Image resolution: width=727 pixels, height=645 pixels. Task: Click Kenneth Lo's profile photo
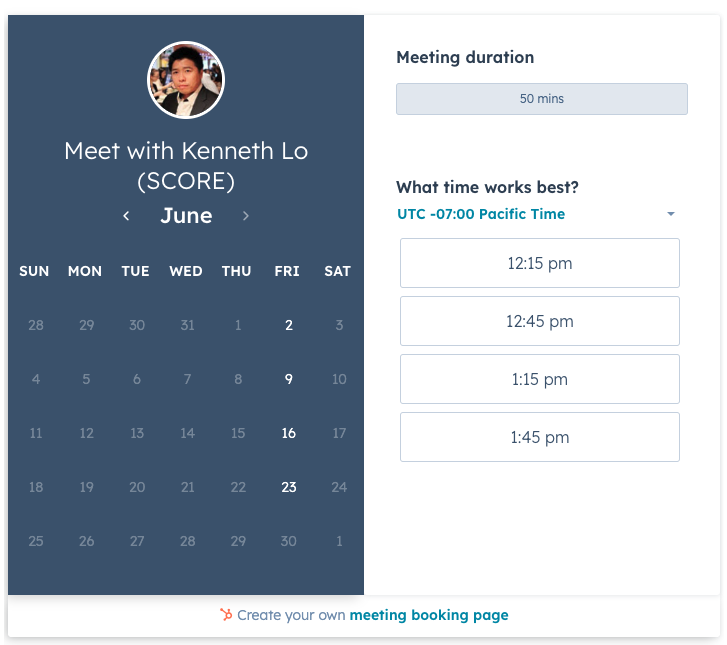pos(186,80)
